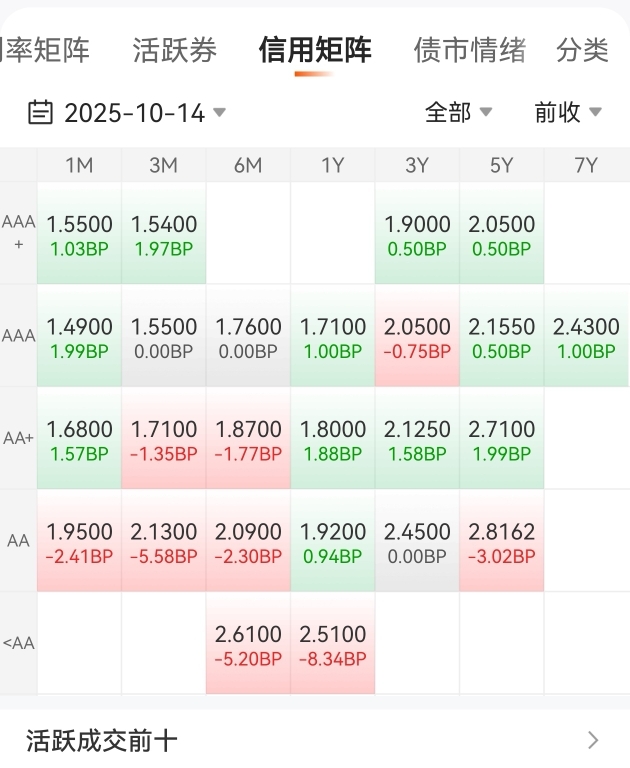
Task: Tap the AA+ 5Y cell showing 2.7100
Action: [x=502, y=439]
